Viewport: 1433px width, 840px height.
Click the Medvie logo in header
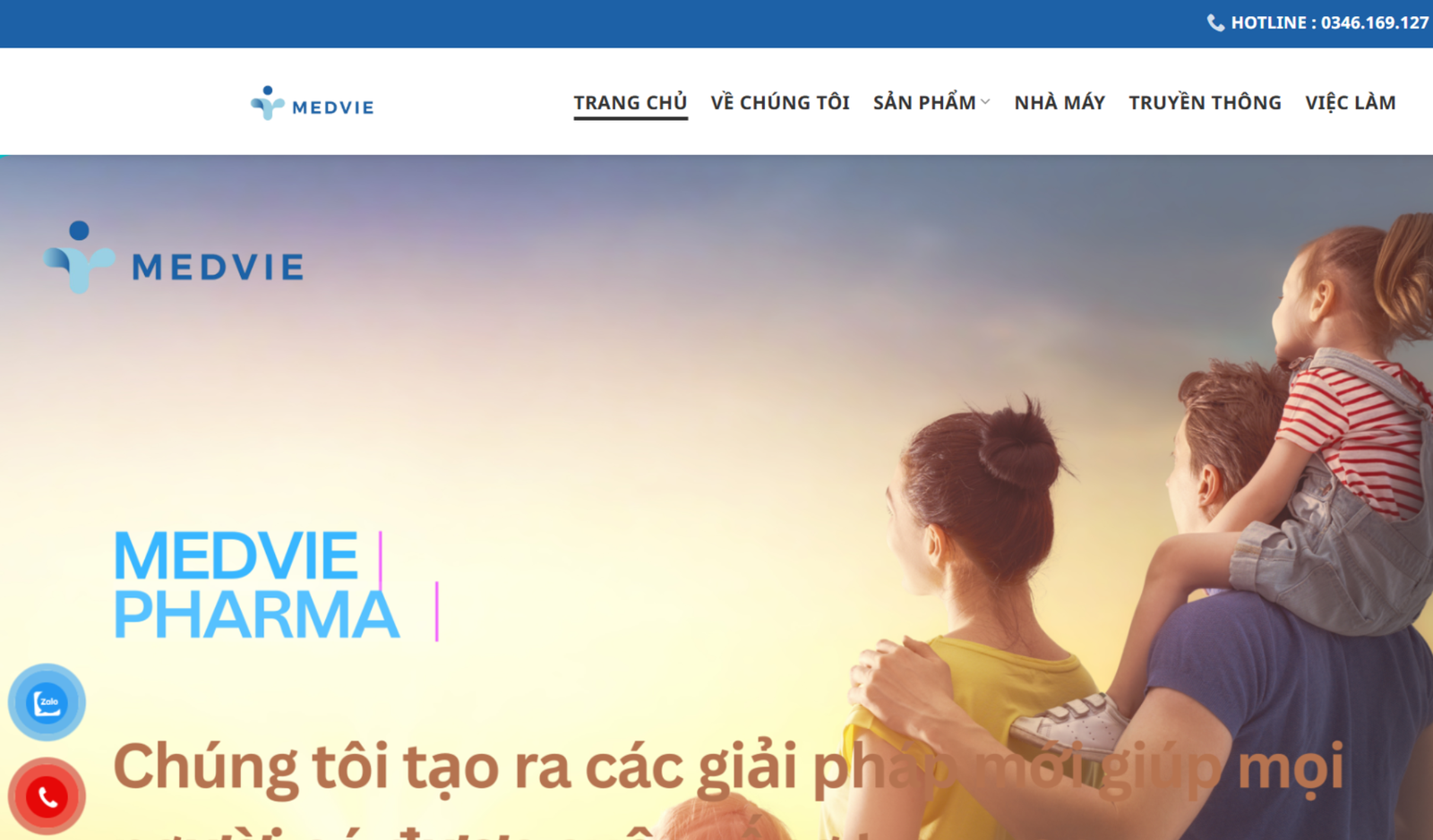(312, 104)
